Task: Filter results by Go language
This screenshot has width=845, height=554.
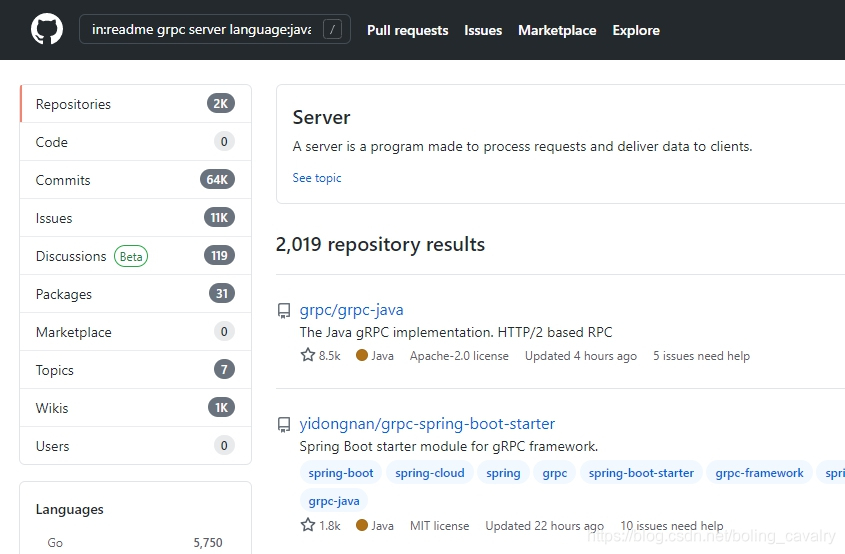Action: point(135,543)
